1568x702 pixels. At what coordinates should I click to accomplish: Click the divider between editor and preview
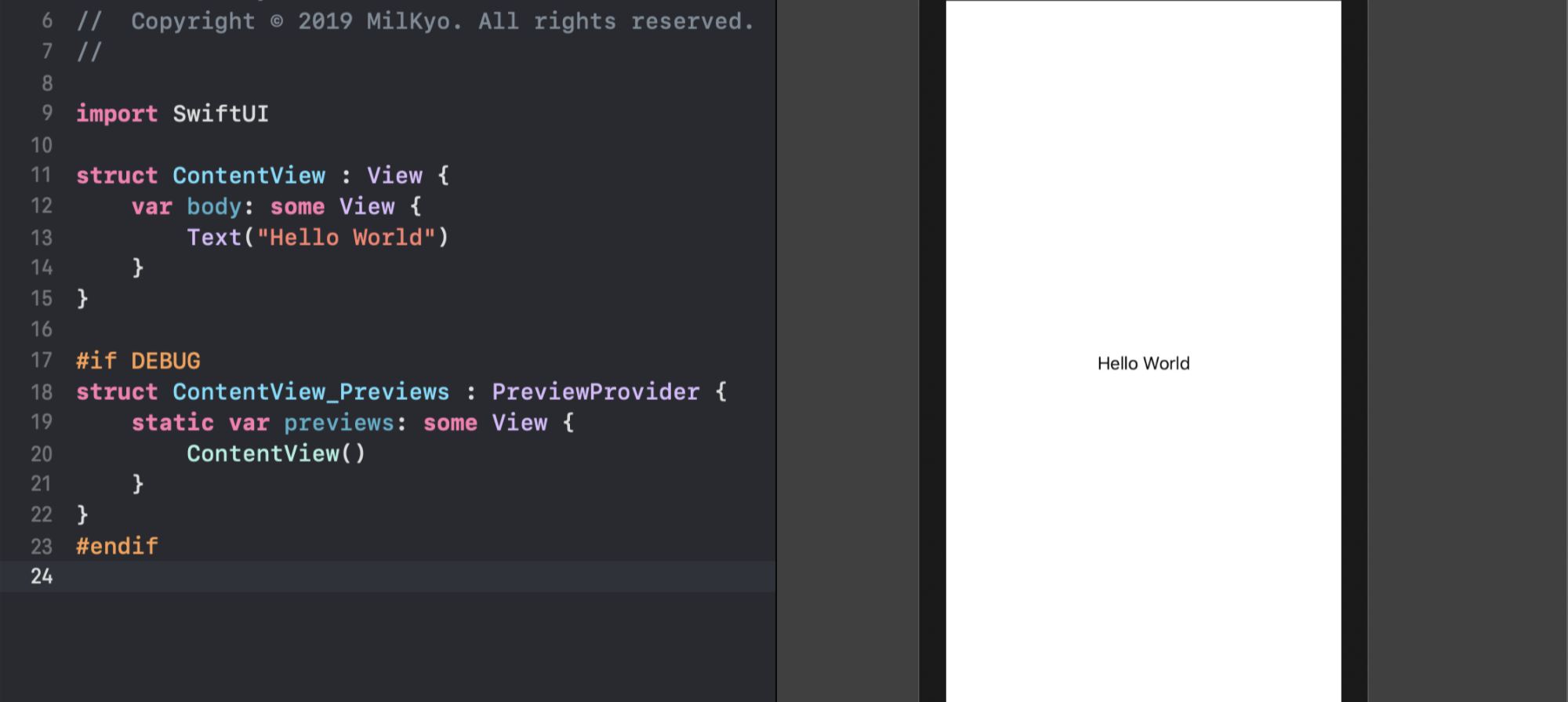pyautogui.click(x=776, y=351)
